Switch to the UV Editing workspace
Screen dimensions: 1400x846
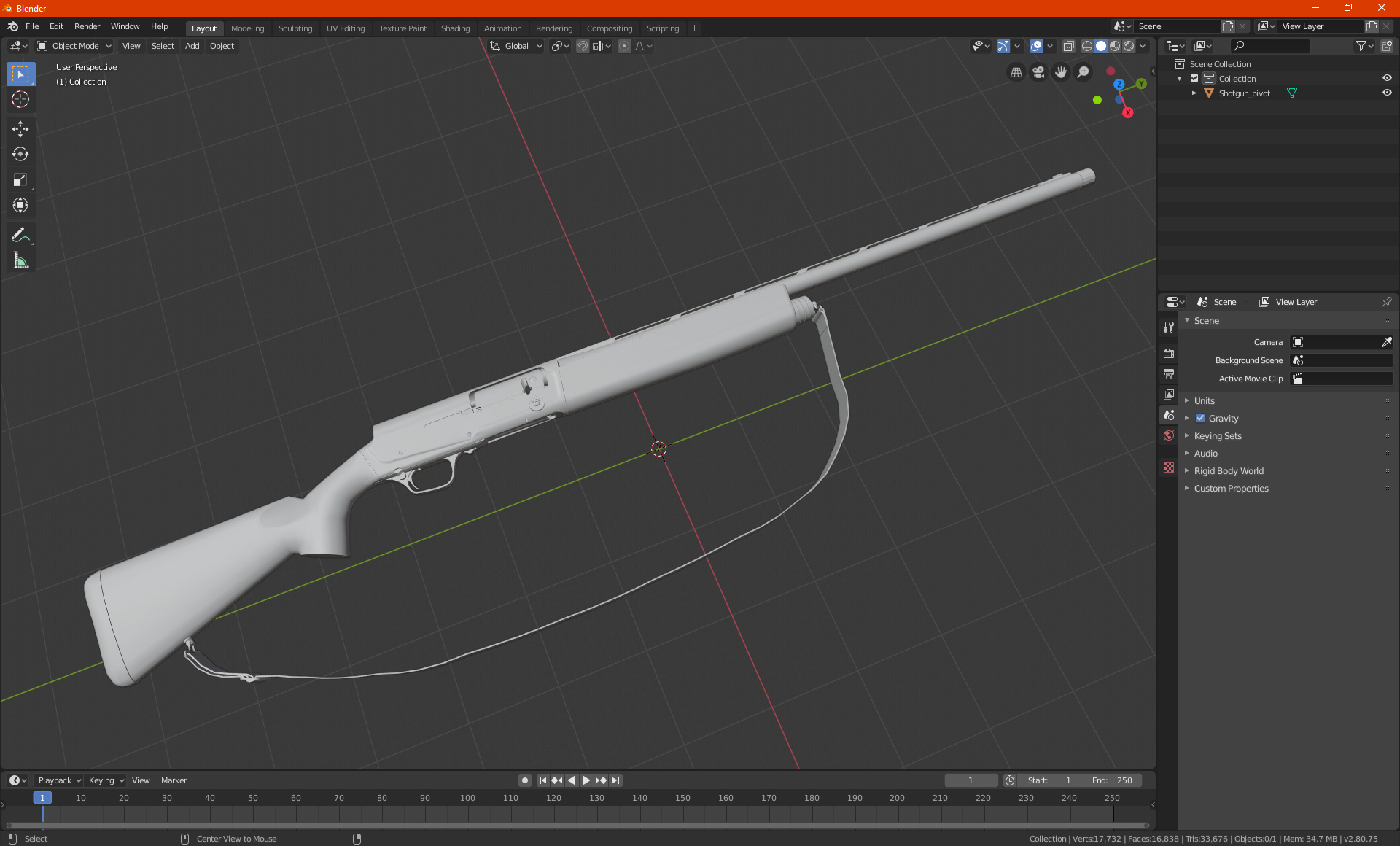point(346,28)
